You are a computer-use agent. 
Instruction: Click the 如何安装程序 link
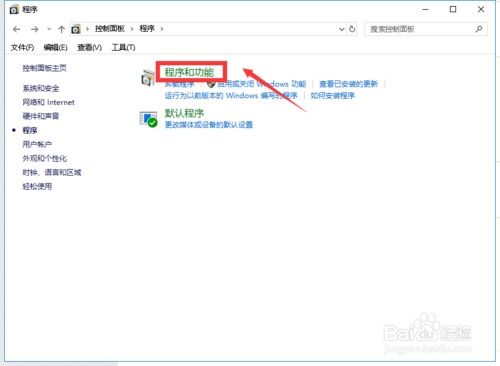point(333,96)
